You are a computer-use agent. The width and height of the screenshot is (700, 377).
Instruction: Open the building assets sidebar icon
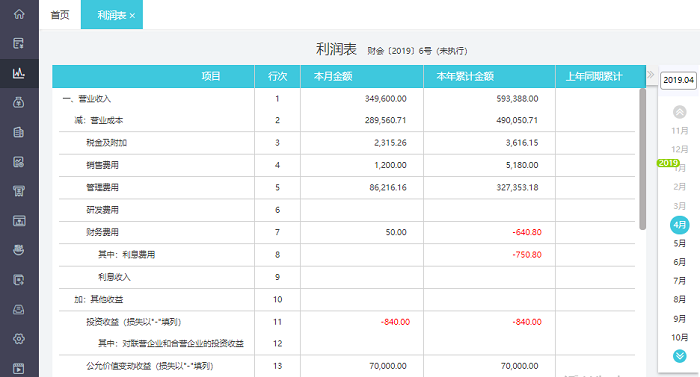click(19, 132)
